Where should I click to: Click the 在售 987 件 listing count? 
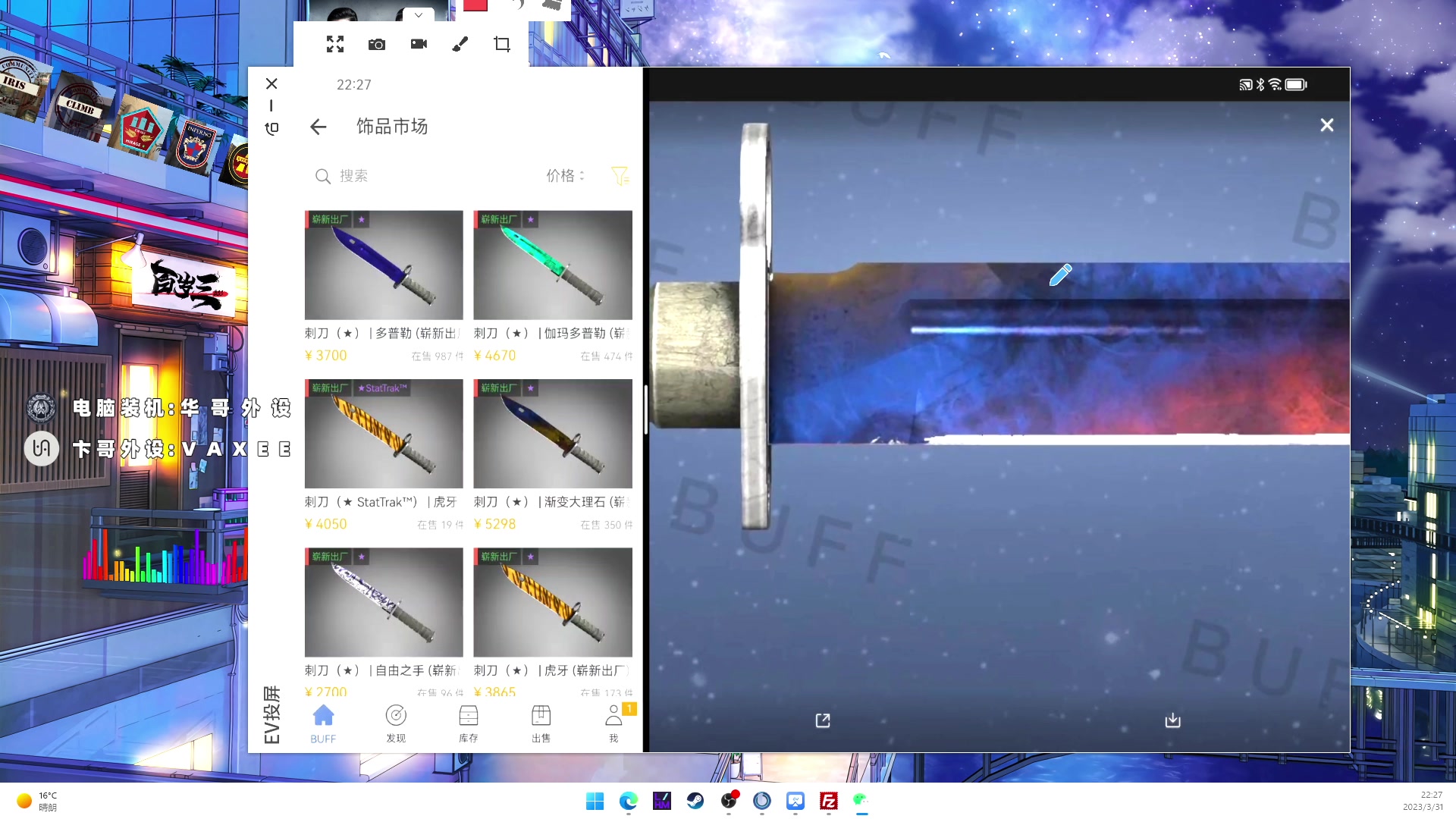click(x=437, y=356)
